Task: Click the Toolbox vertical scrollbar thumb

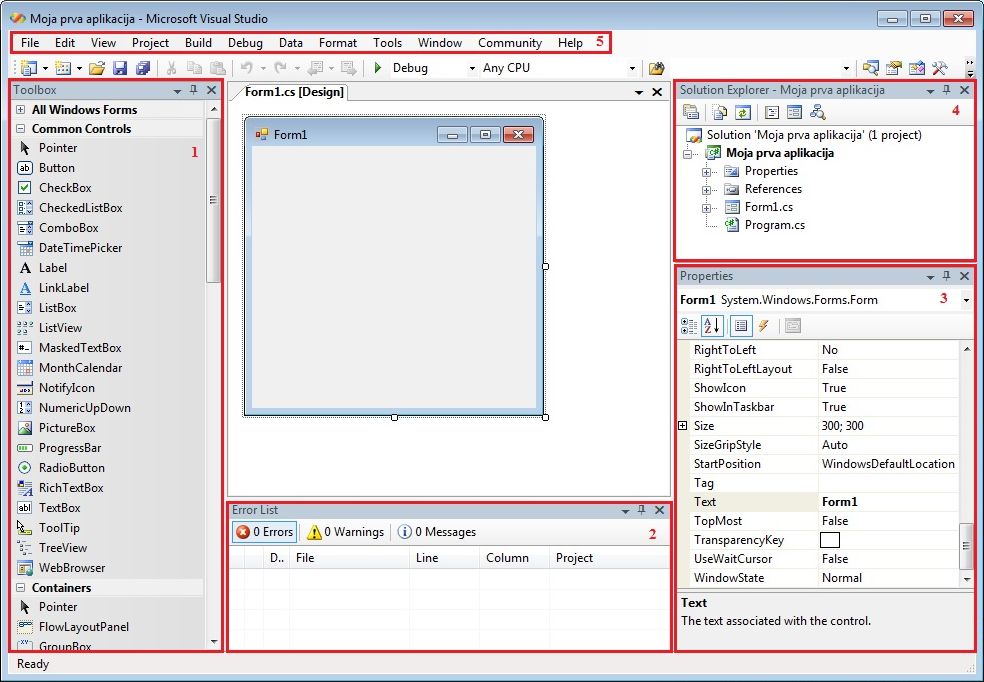Action: 213,200
